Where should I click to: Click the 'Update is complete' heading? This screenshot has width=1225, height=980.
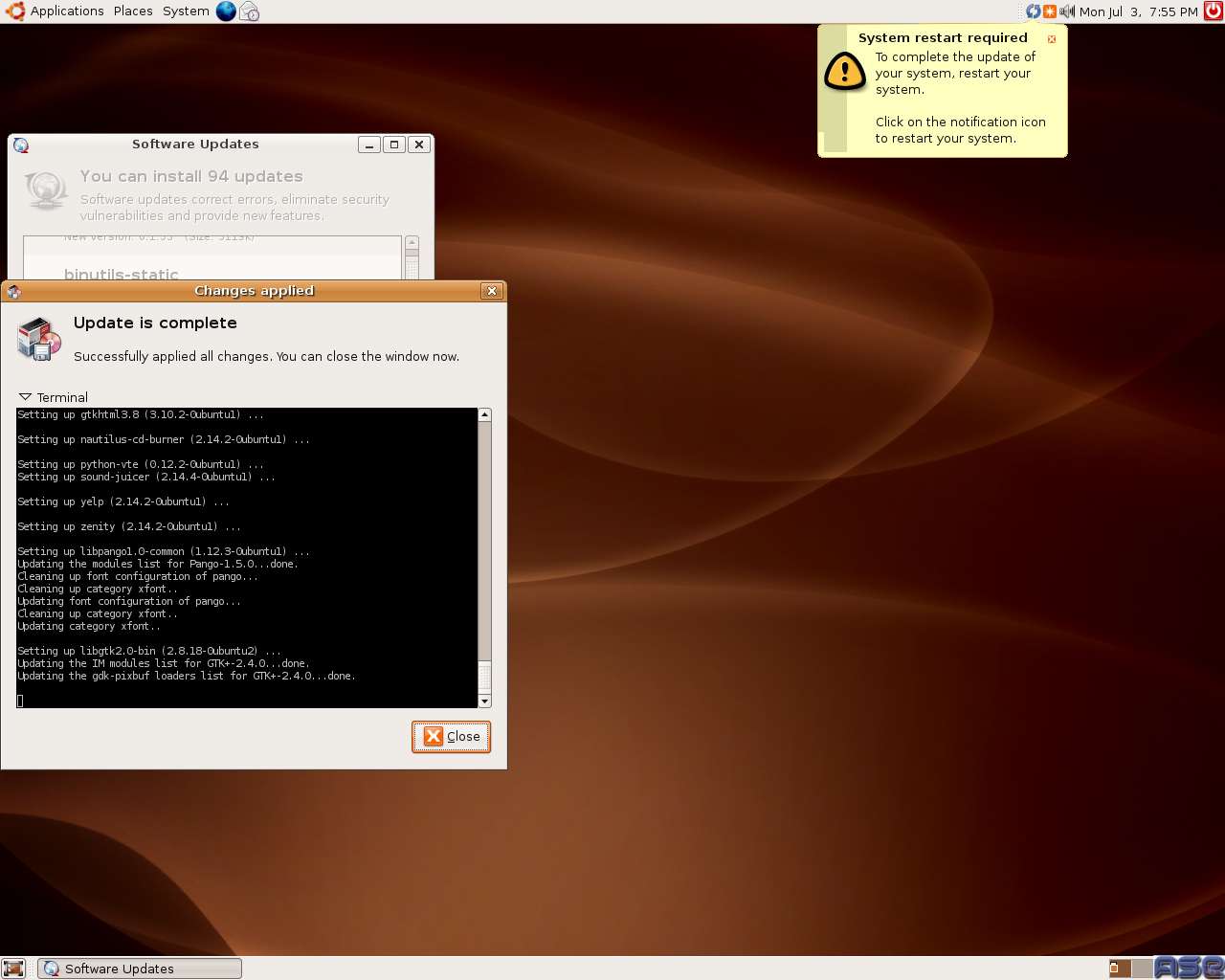[x=155, y=323]
